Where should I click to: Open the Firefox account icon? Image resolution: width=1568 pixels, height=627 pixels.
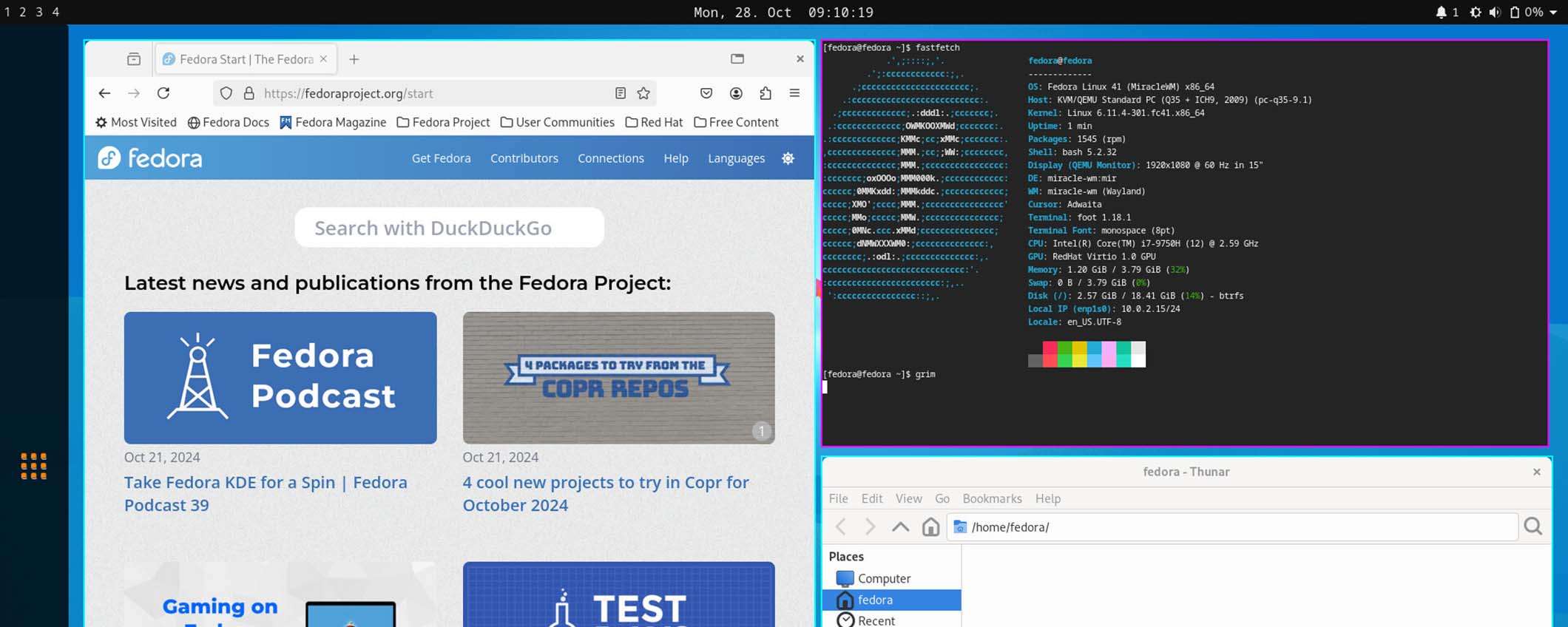pos(736,93)
